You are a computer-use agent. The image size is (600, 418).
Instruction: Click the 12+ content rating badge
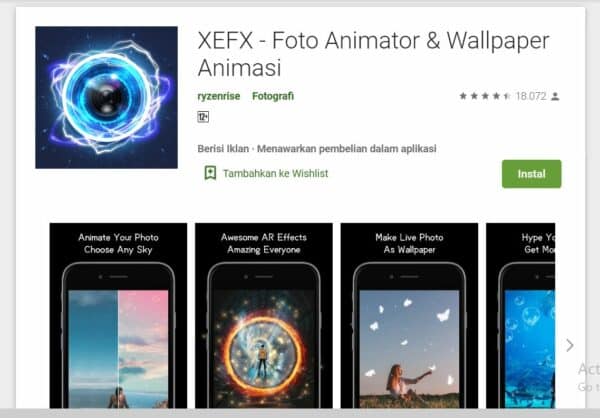point(203,117)
